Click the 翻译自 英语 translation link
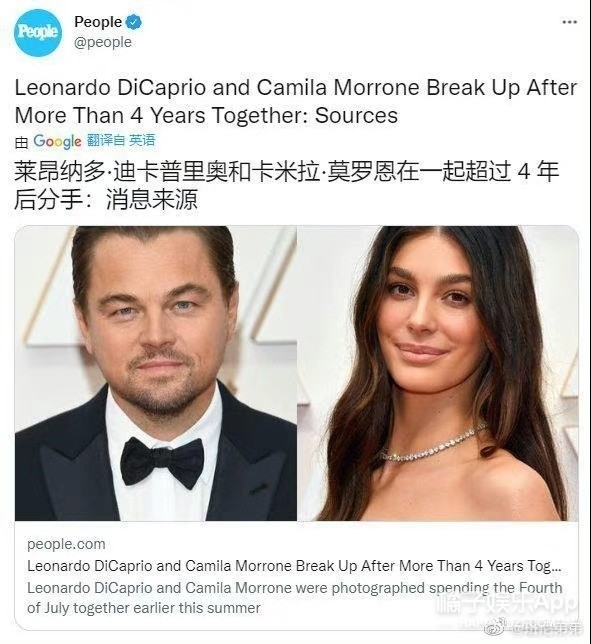This screenshot has height=644, width=591. [121, 140]
